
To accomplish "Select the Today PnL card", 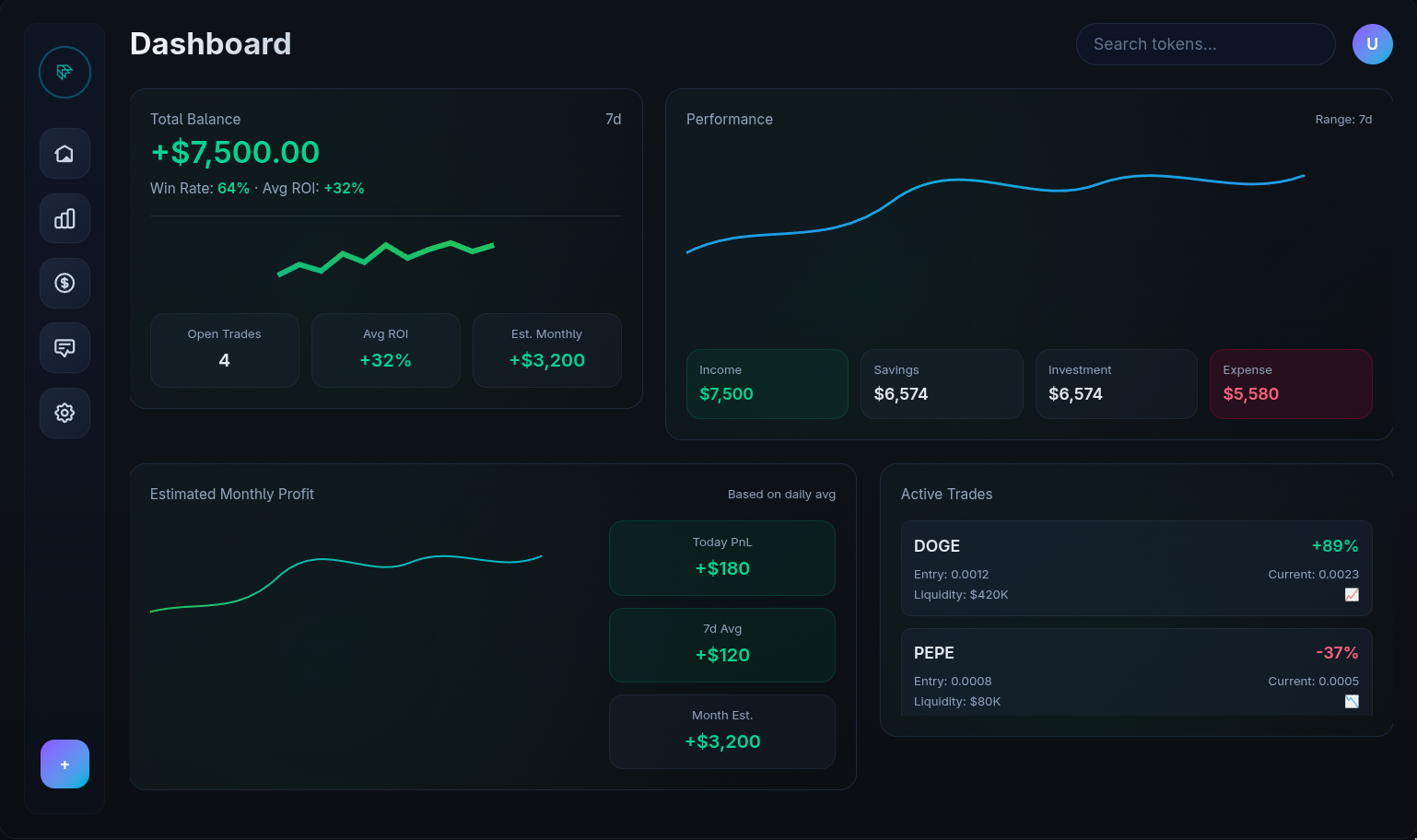I will (721, 558).
